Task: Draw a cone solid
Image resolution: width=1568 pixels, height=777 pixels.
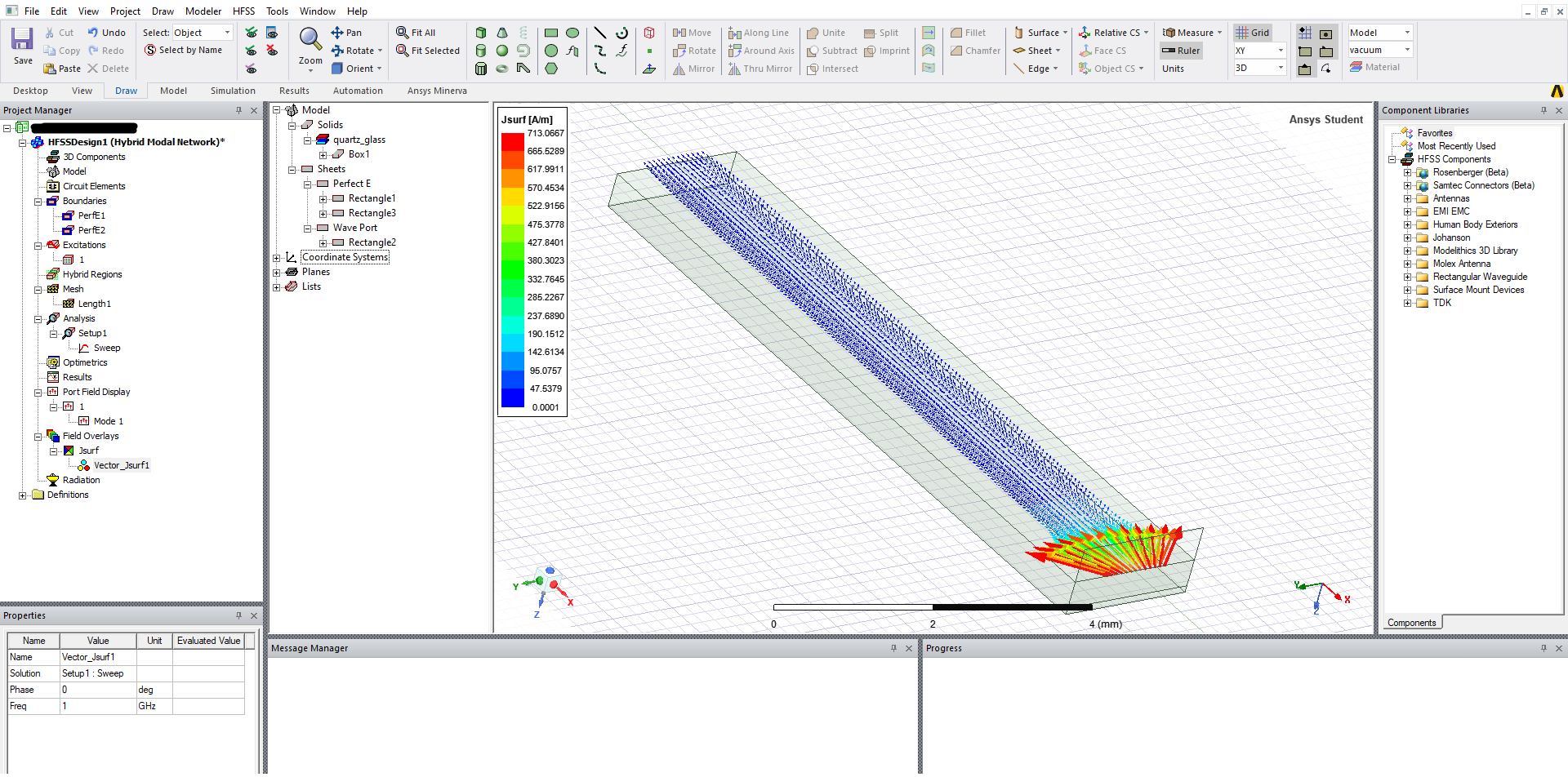Action: [502, 33]
